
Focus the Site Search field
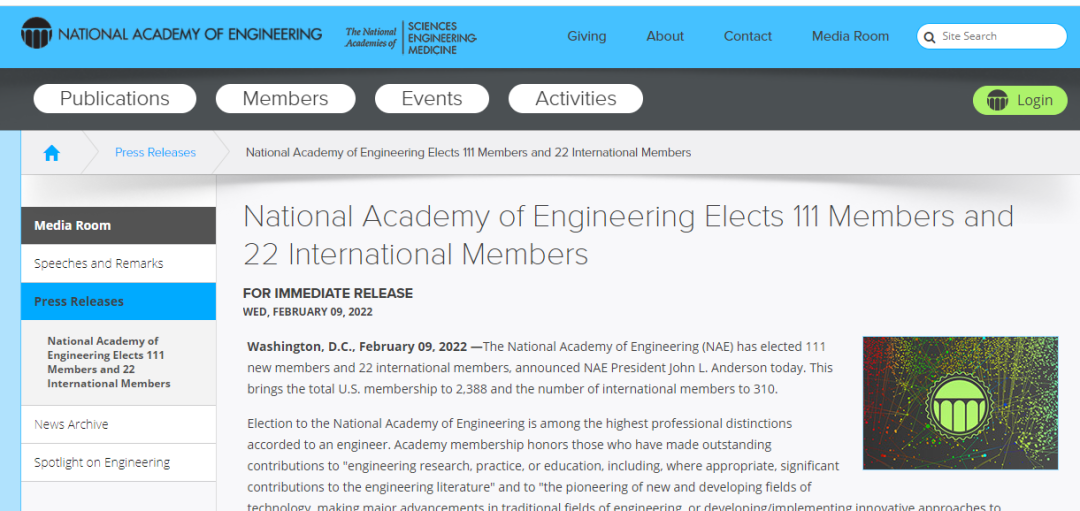coord(991,36)
